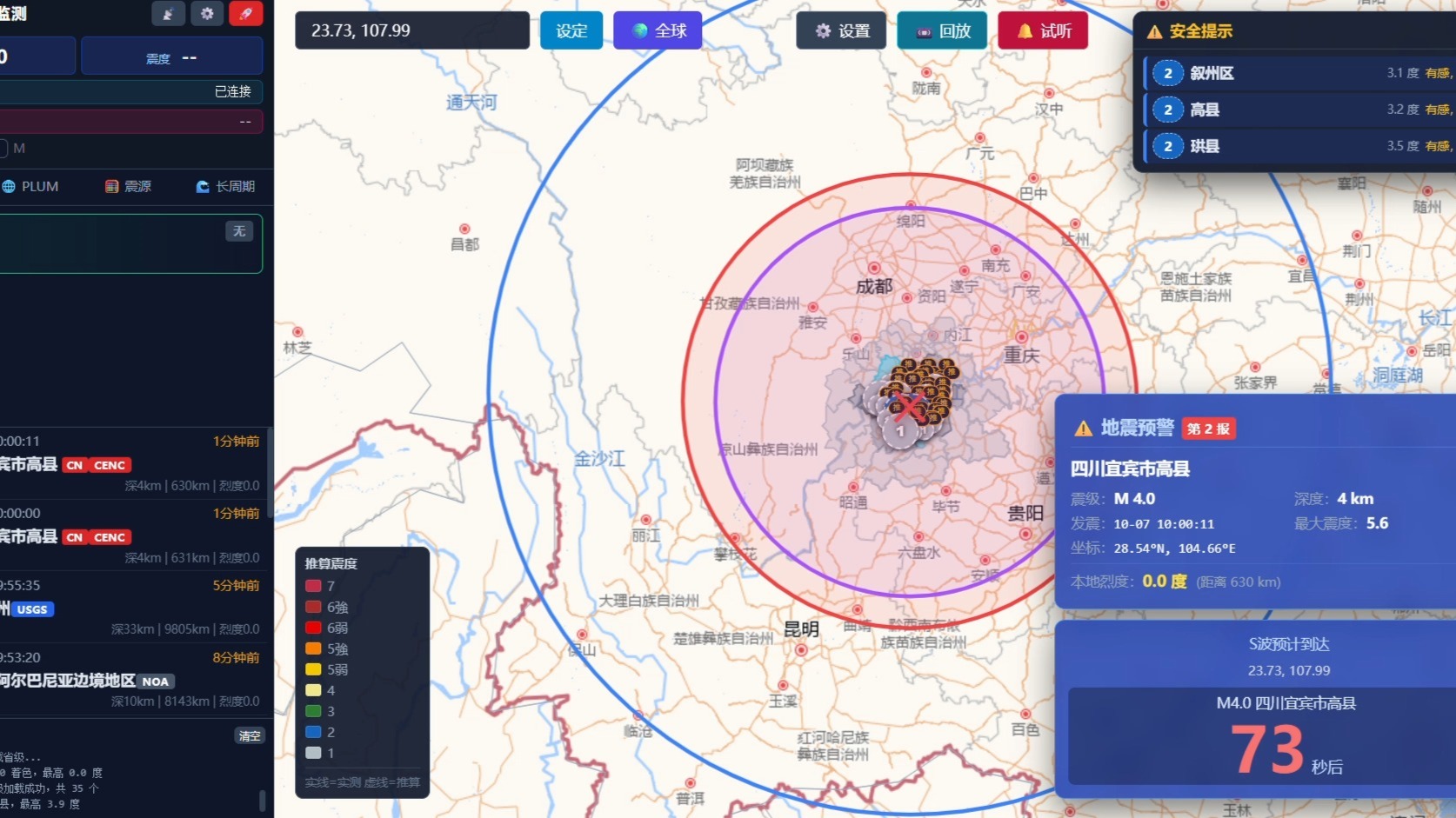Select the USGS earthquake entry at 9:55:35

click(x=131, y=607)
